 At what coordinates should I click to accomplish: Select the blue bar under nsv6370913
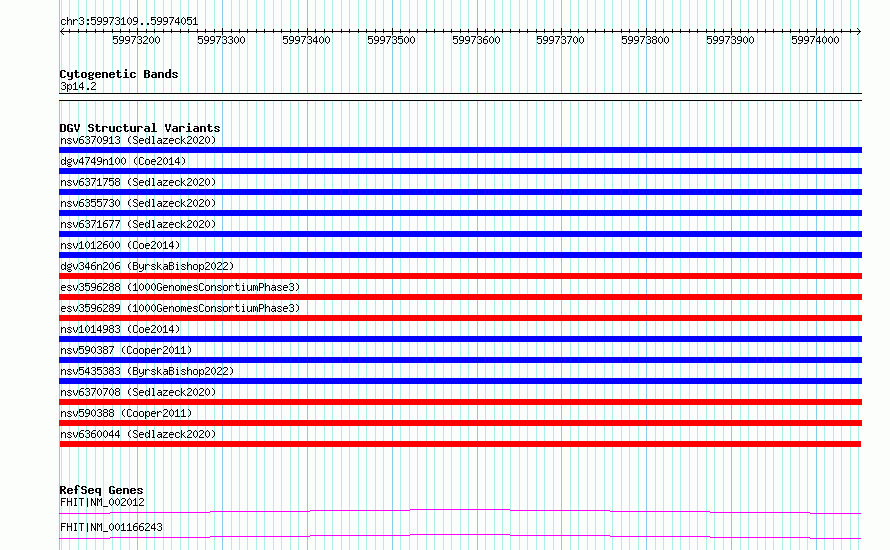click(x=460, y=150)
